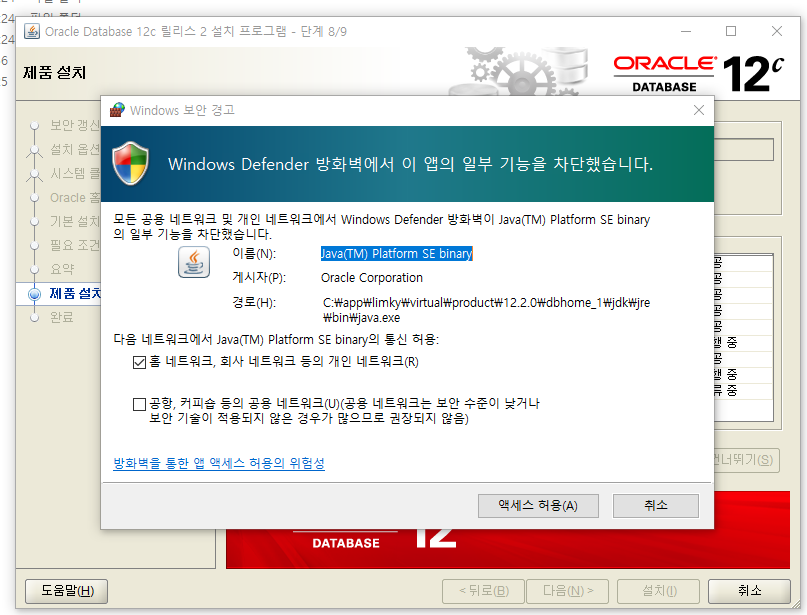The width and height of the screenshot is (807, 615).
Task: Close the Windows security alert dialog
Action: (698, 110)
